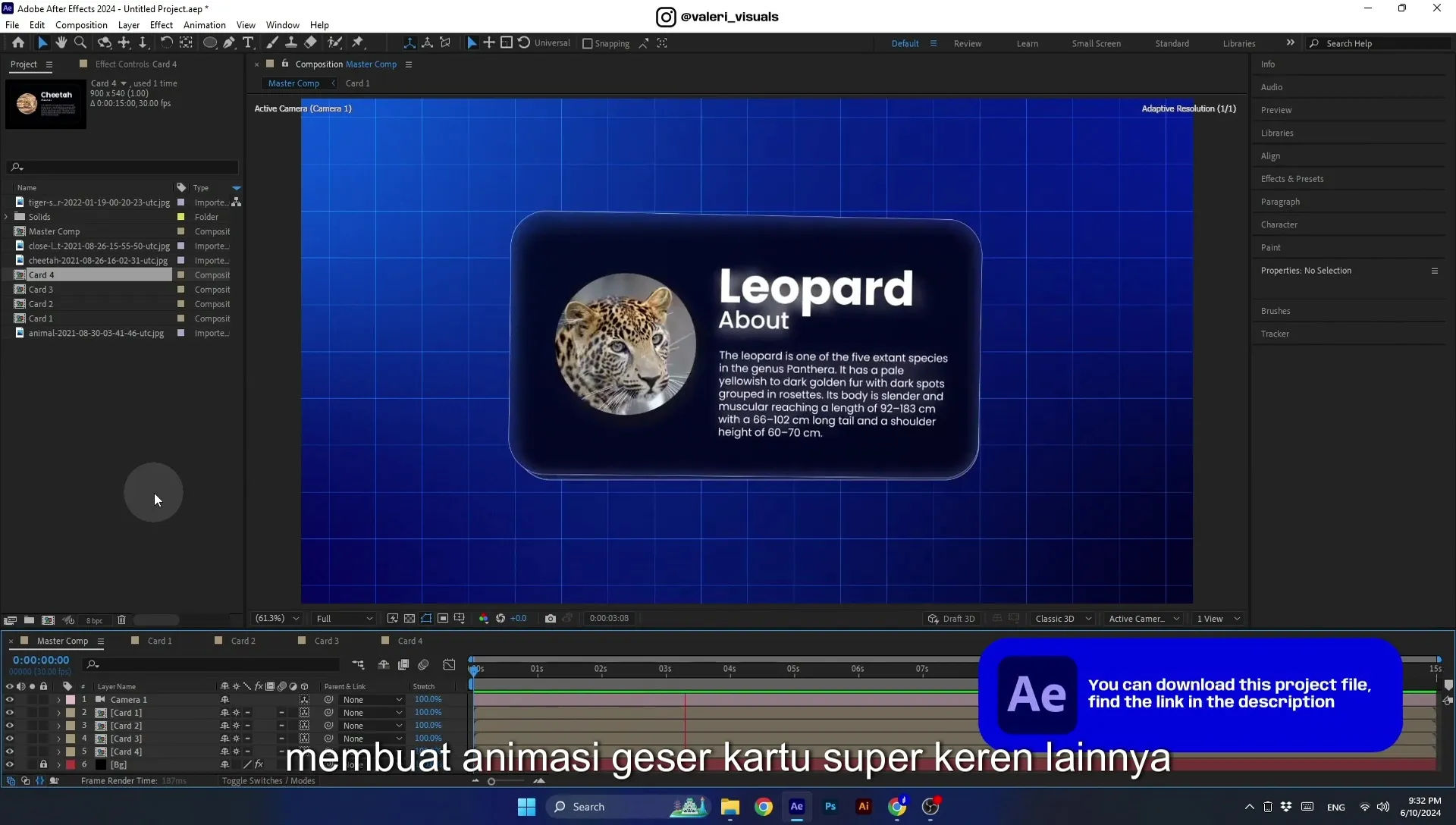Open Photoshop from the taskbar
This screenshot has height=825, width=1456.
coord(830,807)
